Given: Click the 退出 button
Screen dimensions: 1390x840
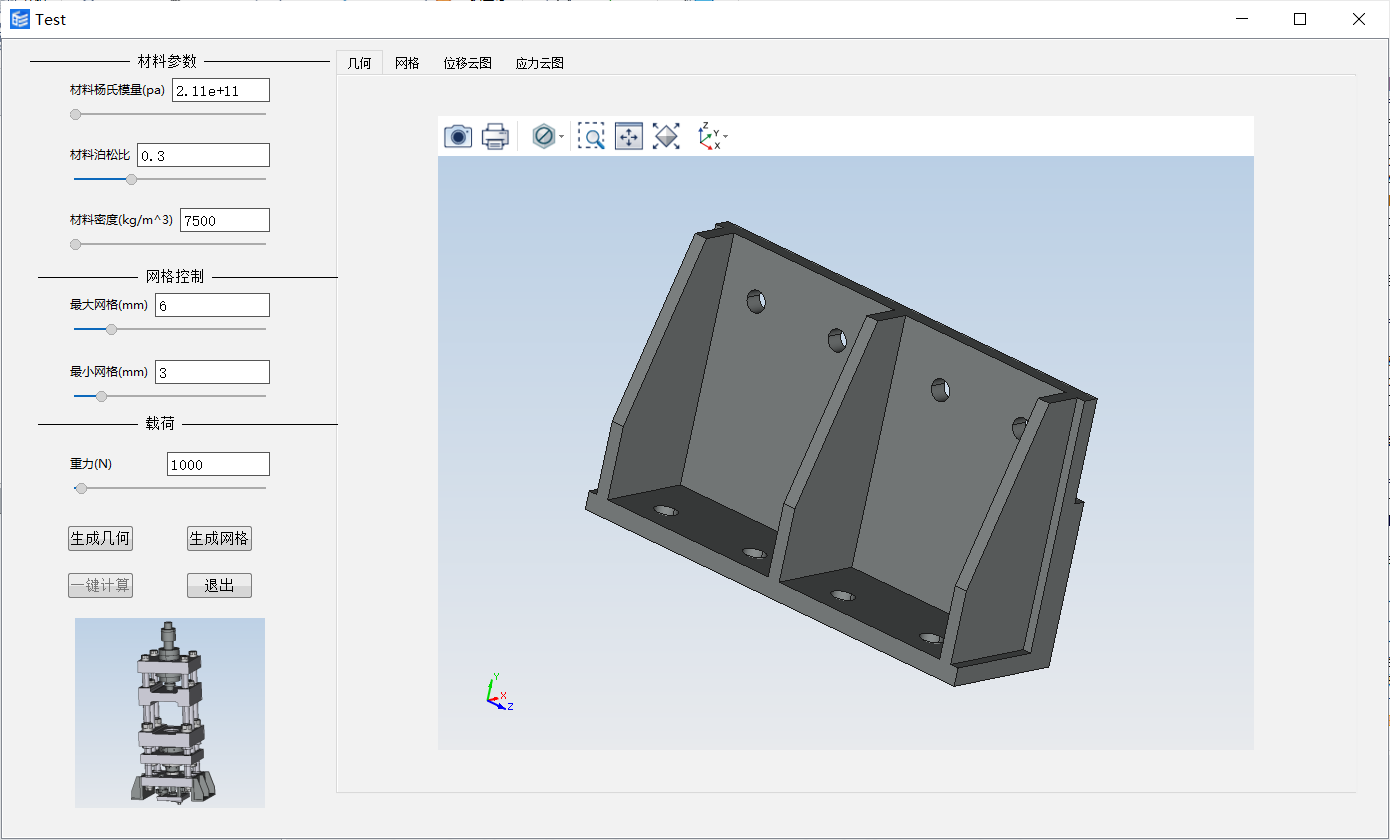Looking at the screenshot, I should (x=219, y=586).
